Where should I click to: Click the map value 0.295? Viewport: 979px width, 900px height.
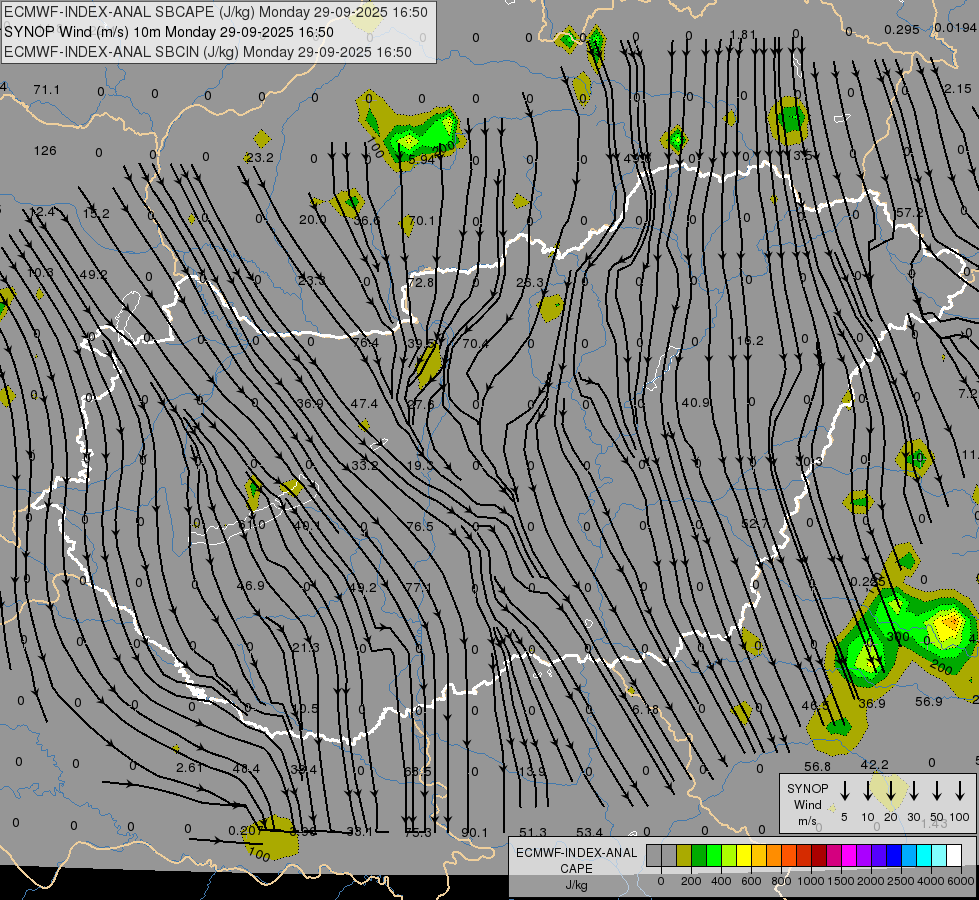tap(902, 29)
